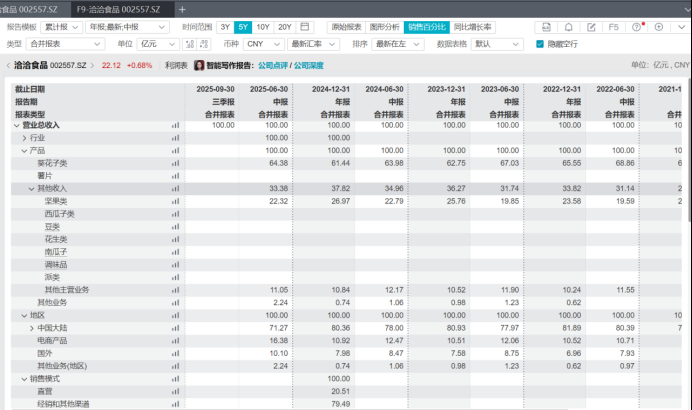Open chart icon for 坚果类 row
The height and width of the screenshot is (410, 692).
click(x=176, y=201)
